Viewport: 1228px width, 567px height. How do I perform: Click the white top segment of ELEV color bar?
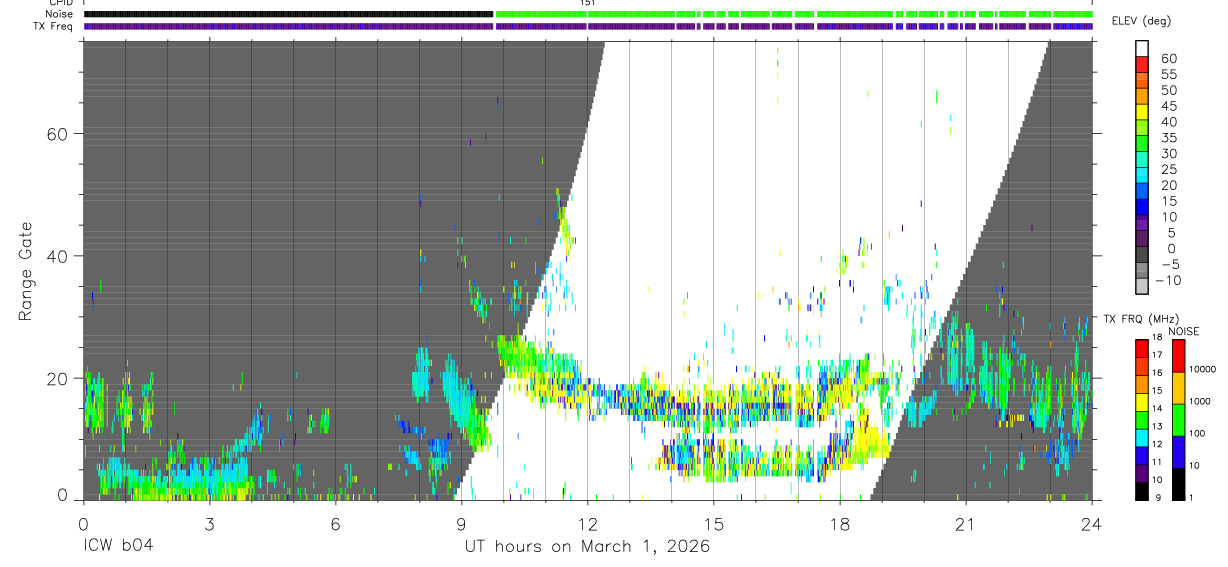coord(1142,49)
